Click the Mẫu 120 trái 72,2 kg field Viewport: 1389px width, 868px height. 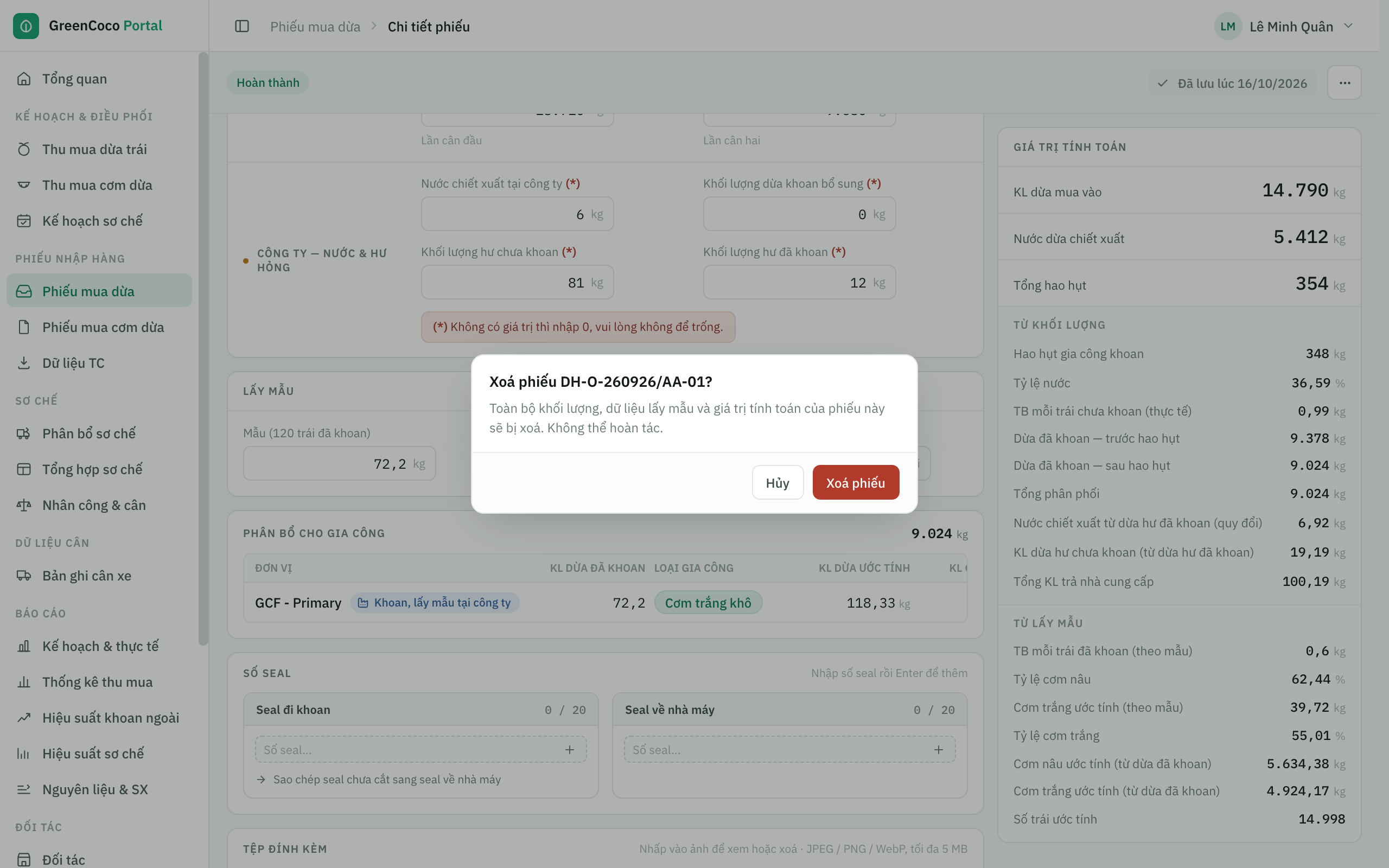point(339,463)
